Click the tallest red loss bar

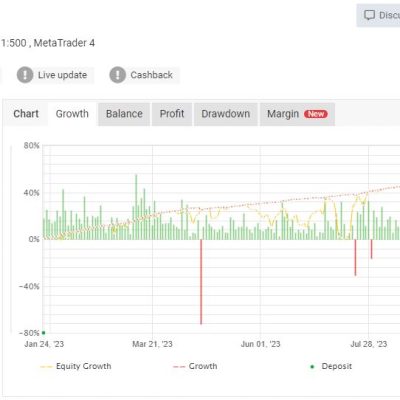(x=201, y=282)
